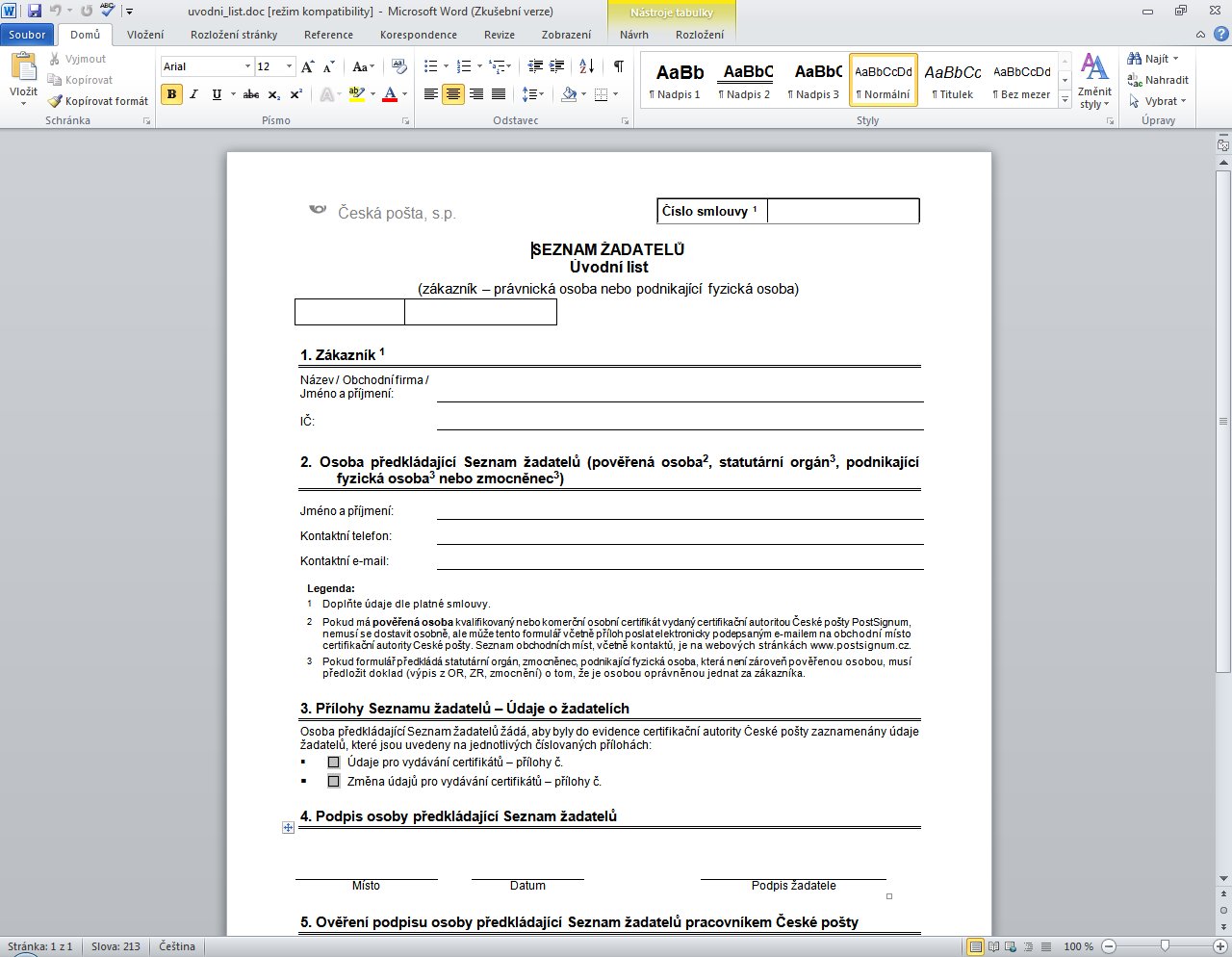This screenshot has width=1232, height=957.
Task: Toggle italic formatting
Action: click(x=193, y=94)
